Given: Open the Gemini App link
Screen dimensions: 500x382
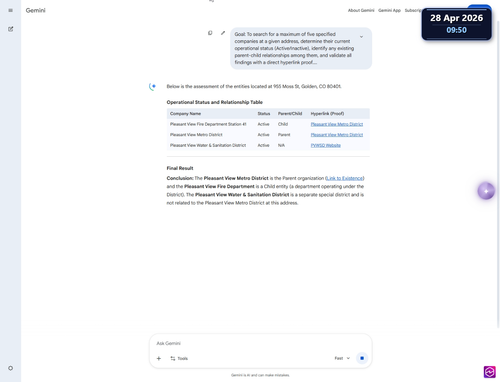Looking at the screenshot, I should (x=389, y=10).
